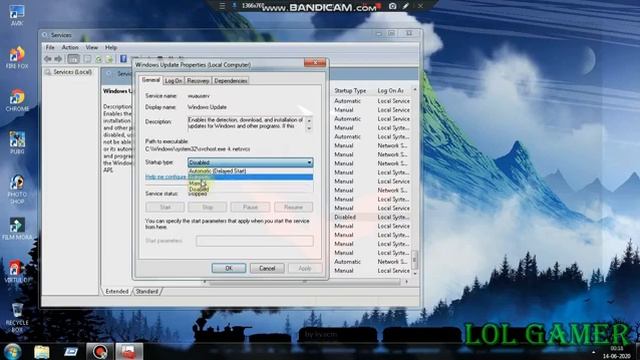
Task: Switch to the Standard tab in Services
Action: click(147, 291)
